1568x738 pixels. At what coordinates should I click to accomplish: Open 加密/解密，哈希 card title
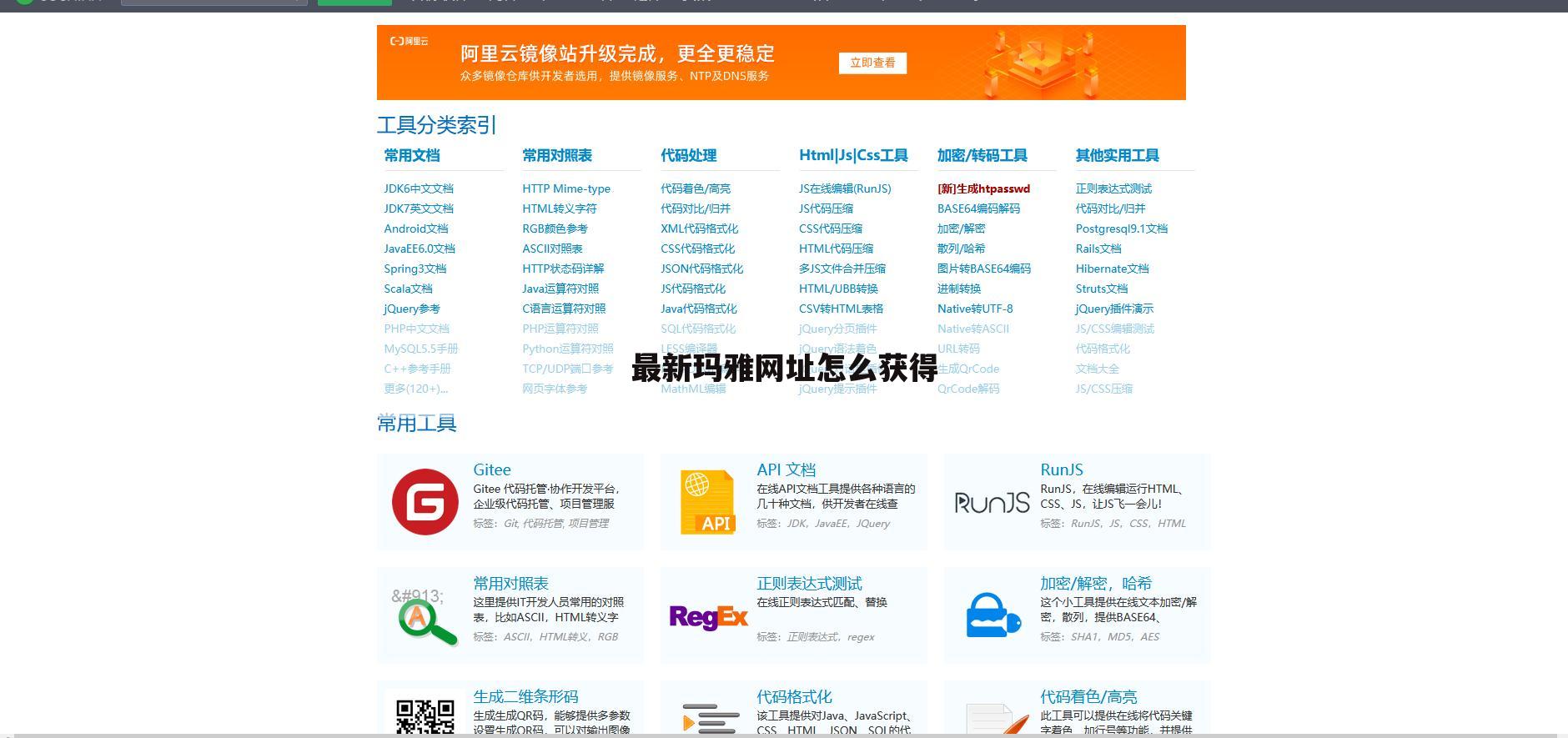pyautogui.click(x=1096, y=583)
